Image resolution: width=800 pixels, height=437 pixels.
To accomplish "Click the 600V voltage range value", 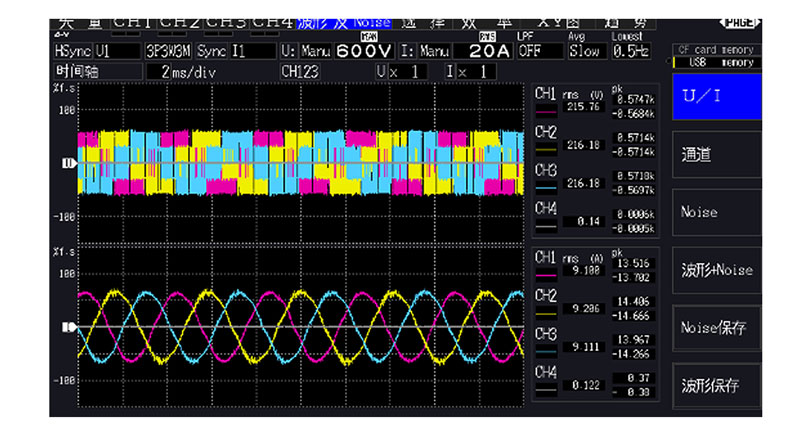I will point(364,51).
